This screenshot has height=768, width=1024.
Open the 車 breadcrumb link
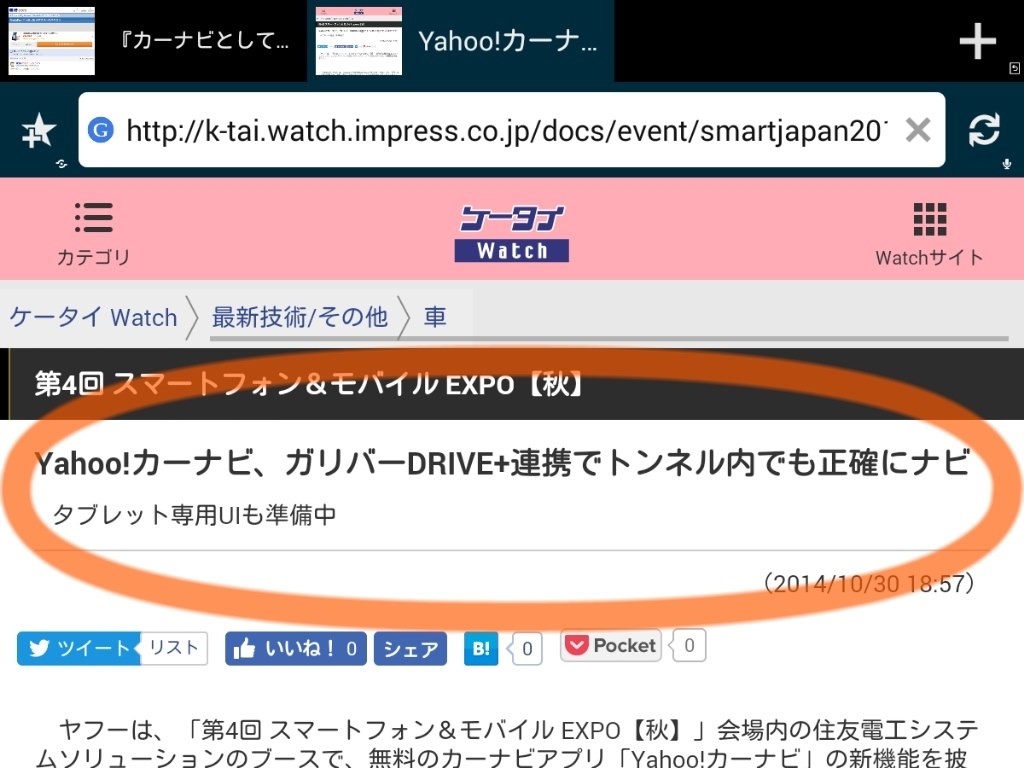[x=435, y=317]
